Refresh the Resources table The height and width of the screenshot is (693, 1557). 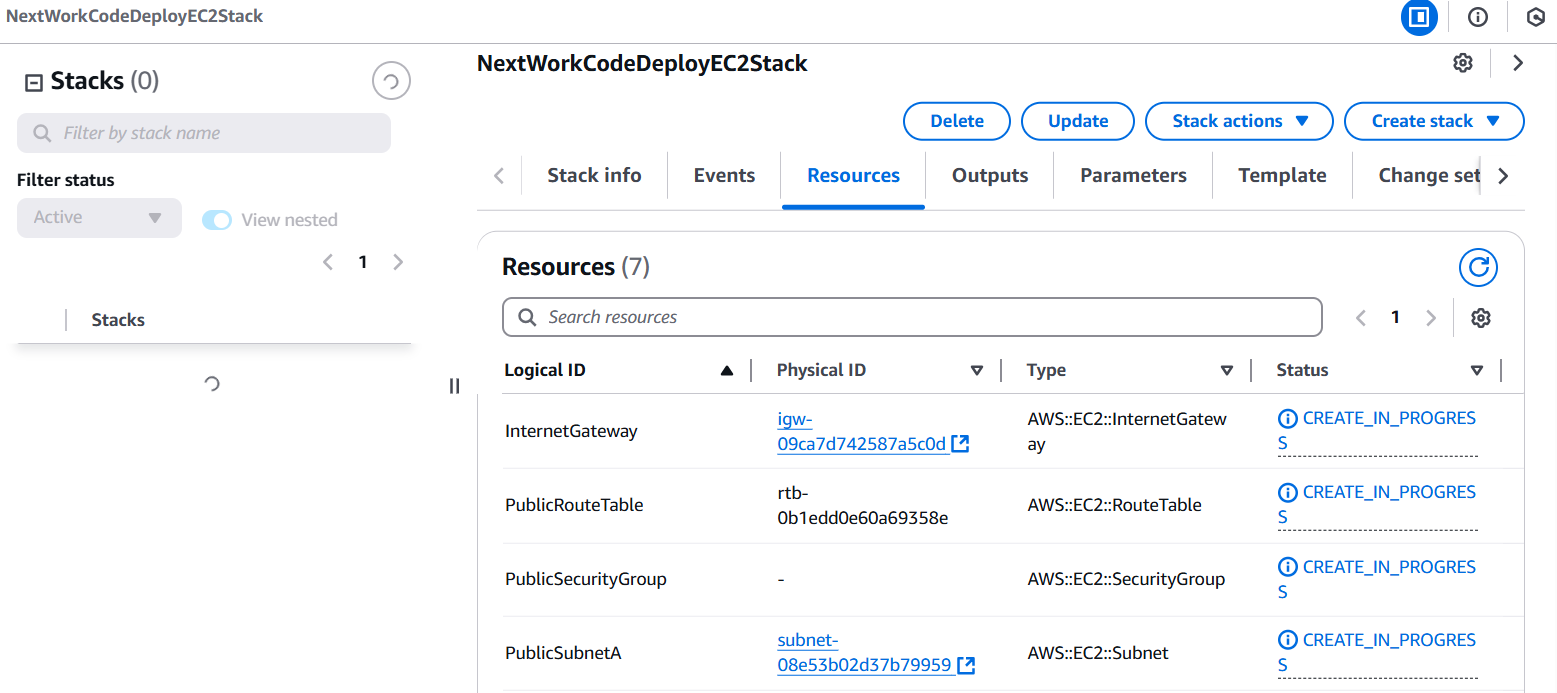(1478, 267)
